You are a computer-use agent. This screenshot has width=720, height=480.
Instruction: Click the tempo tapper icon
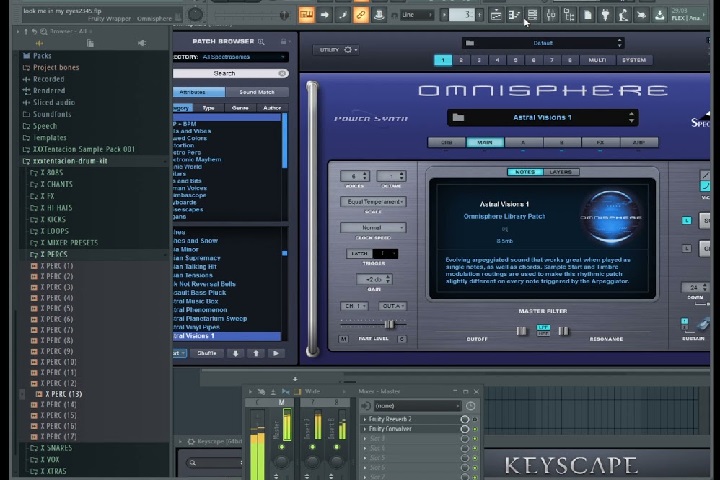[623, 15]
